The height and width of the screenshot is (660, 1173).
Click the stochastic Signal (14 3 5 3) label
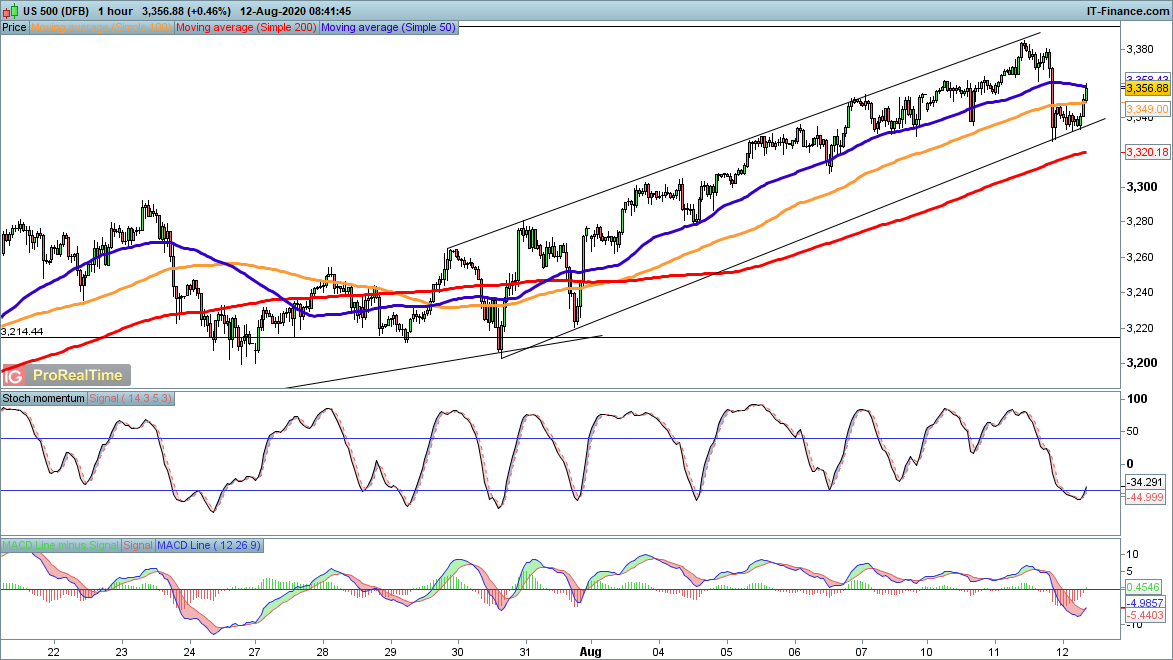pos(131,398)
